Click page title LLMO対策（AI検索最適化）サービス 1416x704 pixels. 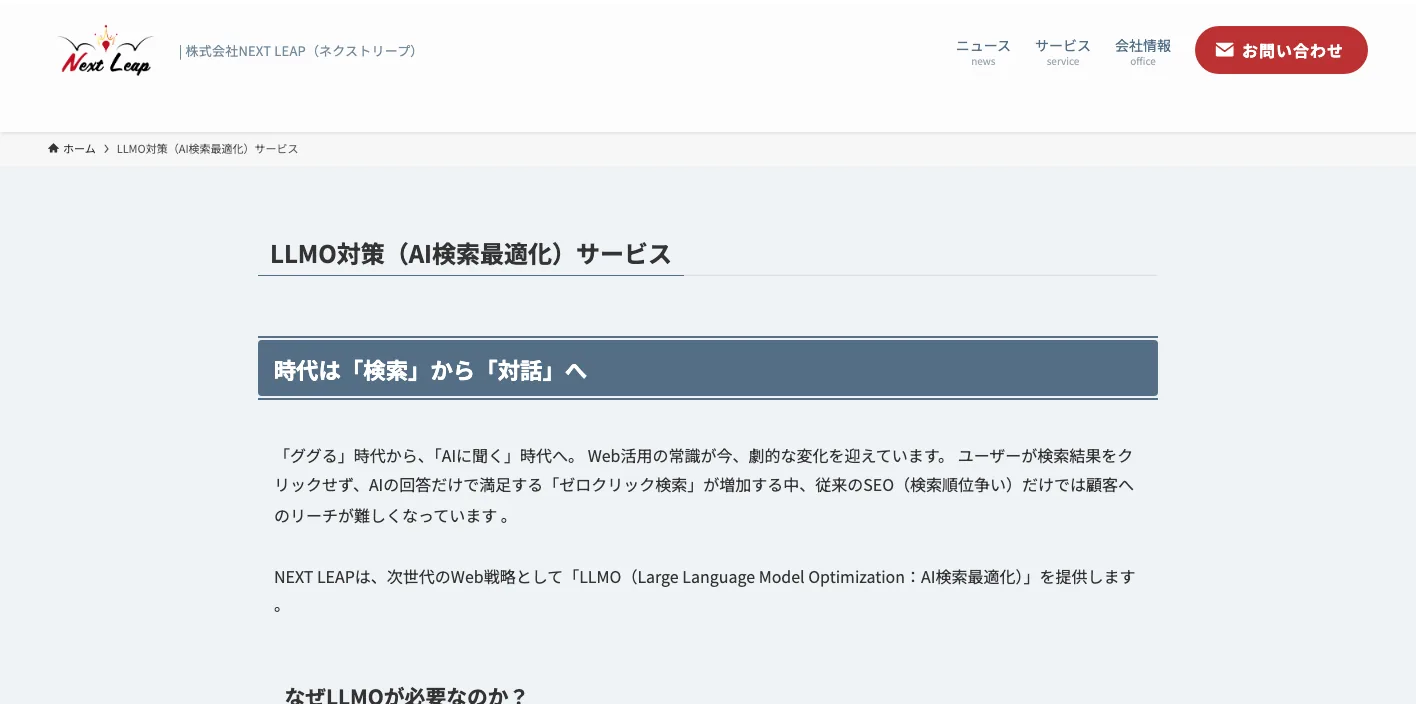pos(471,253)
